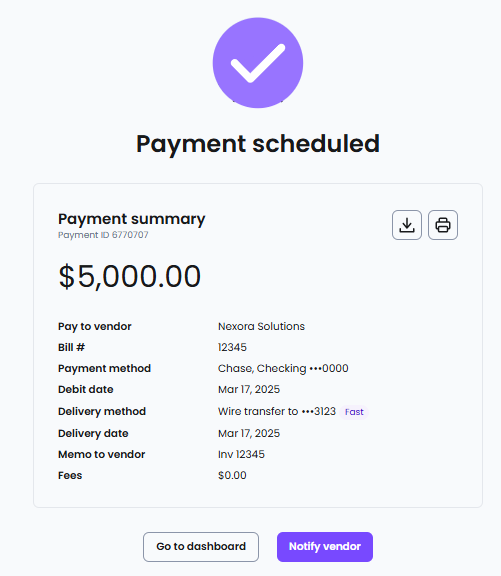Click the Payment summary title

(131, 219)
